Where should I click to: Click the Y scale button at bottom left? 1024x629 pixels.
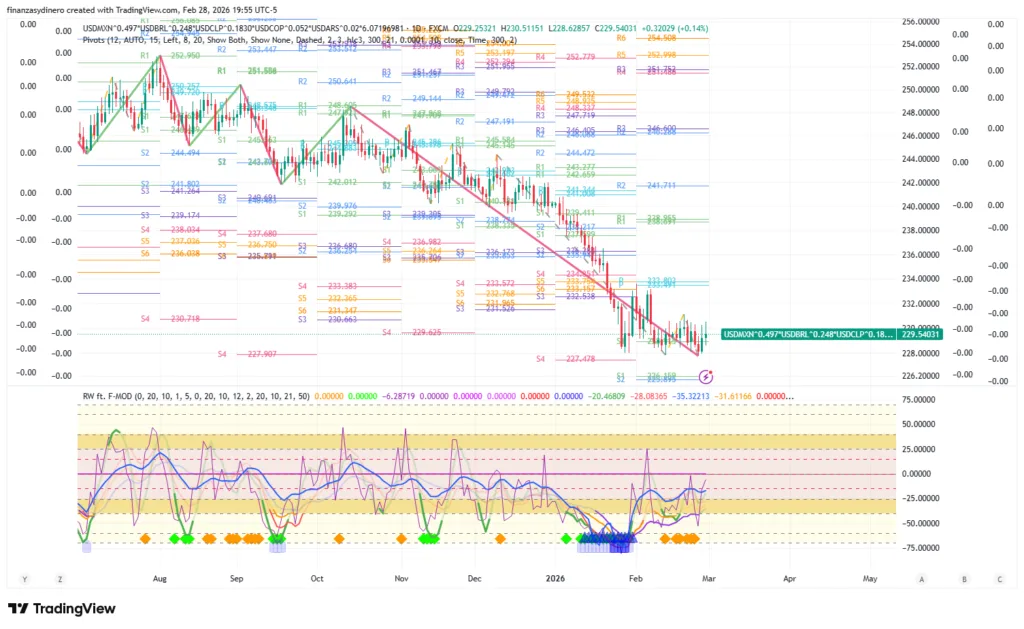pos(24,578)
